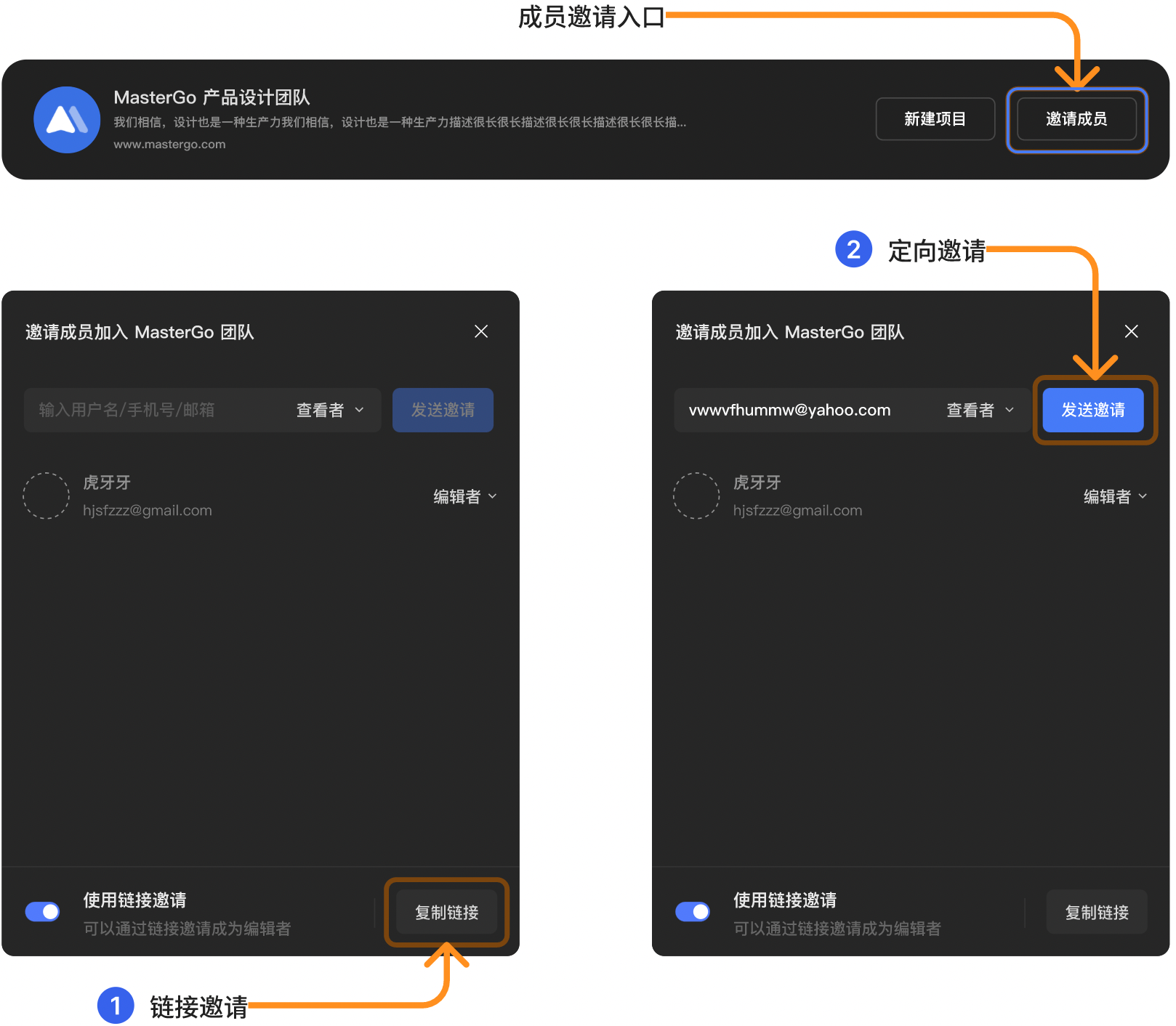Click 可以通过链接邀请成为编辑者 text in right dialog
Screen dimensions: 1176x1026
click(837, 929)
